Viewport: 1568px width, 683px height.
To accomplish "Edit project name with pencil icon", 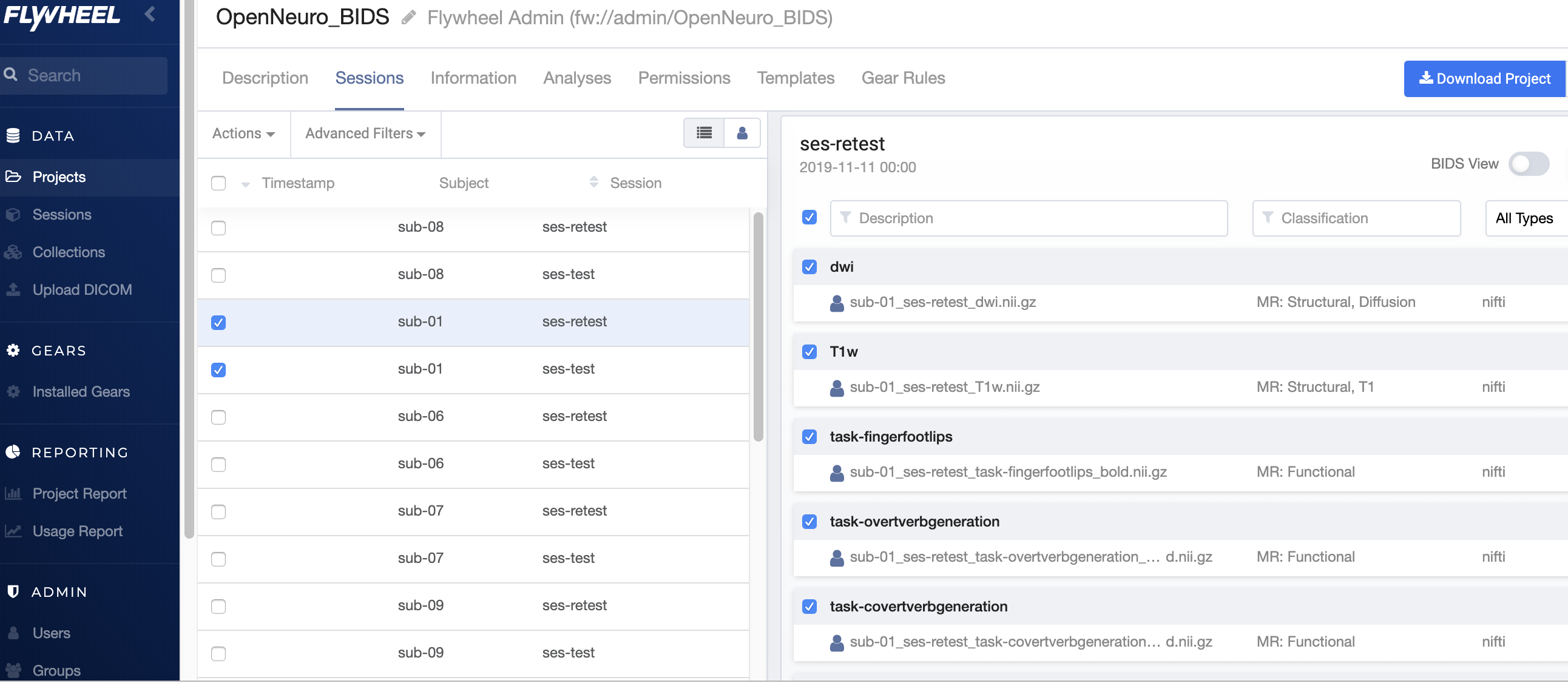I will pos(408,18).
